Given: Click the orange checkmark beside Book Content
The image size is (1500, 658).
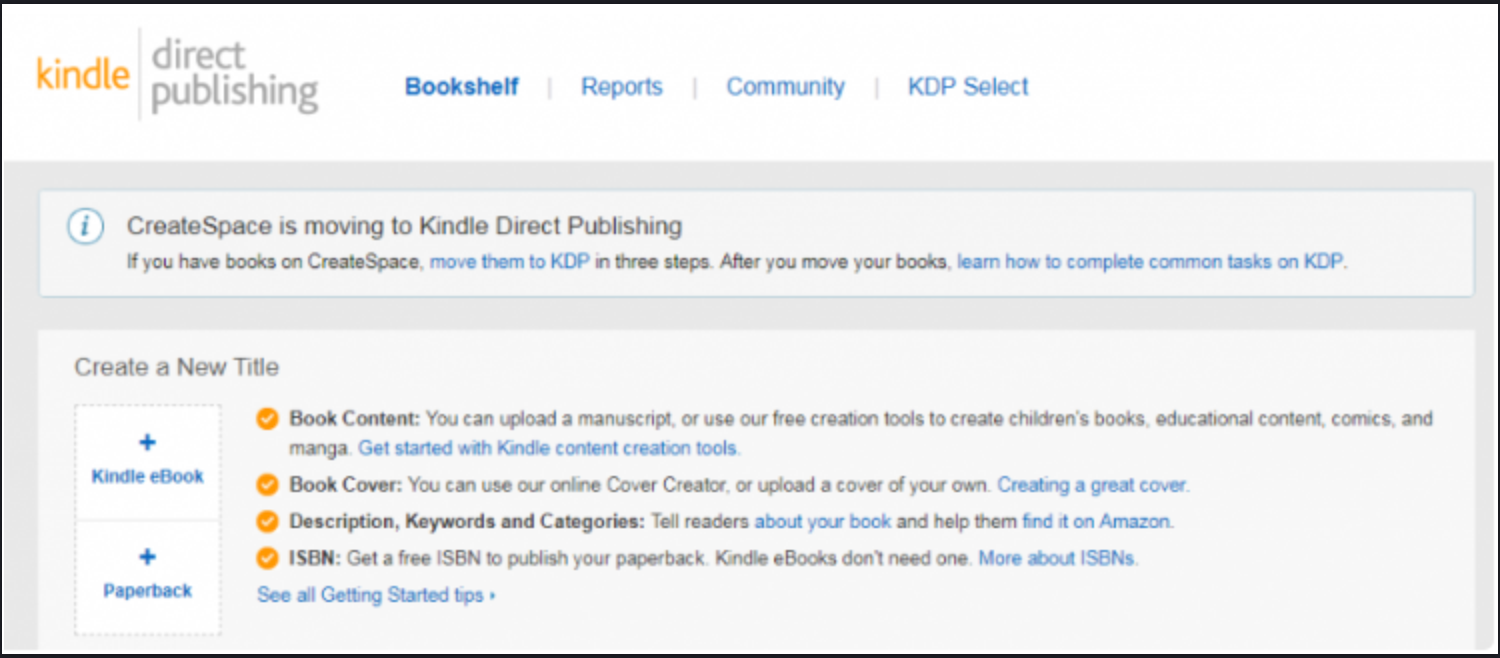Looking at the screenshot, I should 267,419.
